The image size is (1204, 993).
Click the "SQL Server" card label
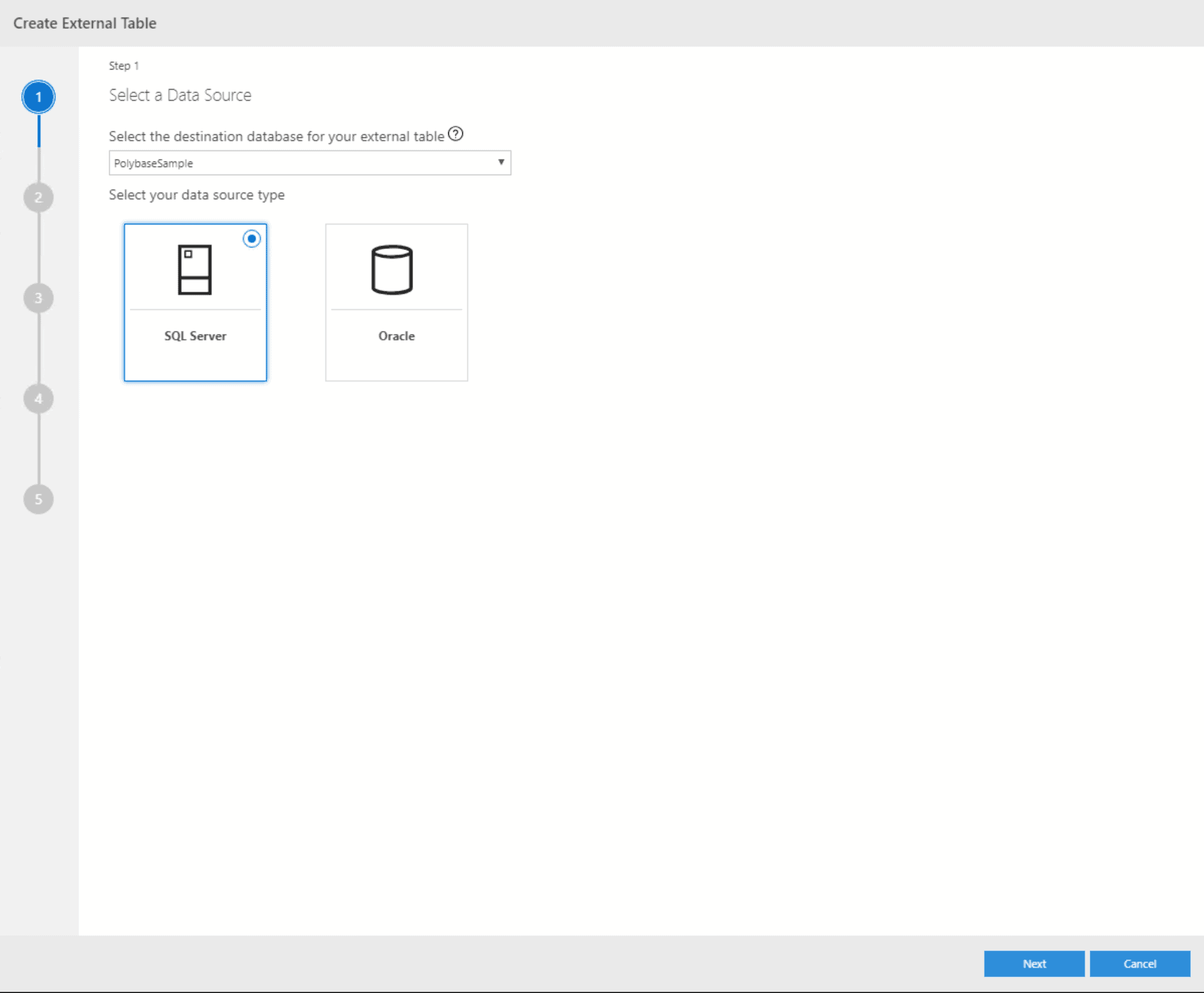(x=195, y=336)
